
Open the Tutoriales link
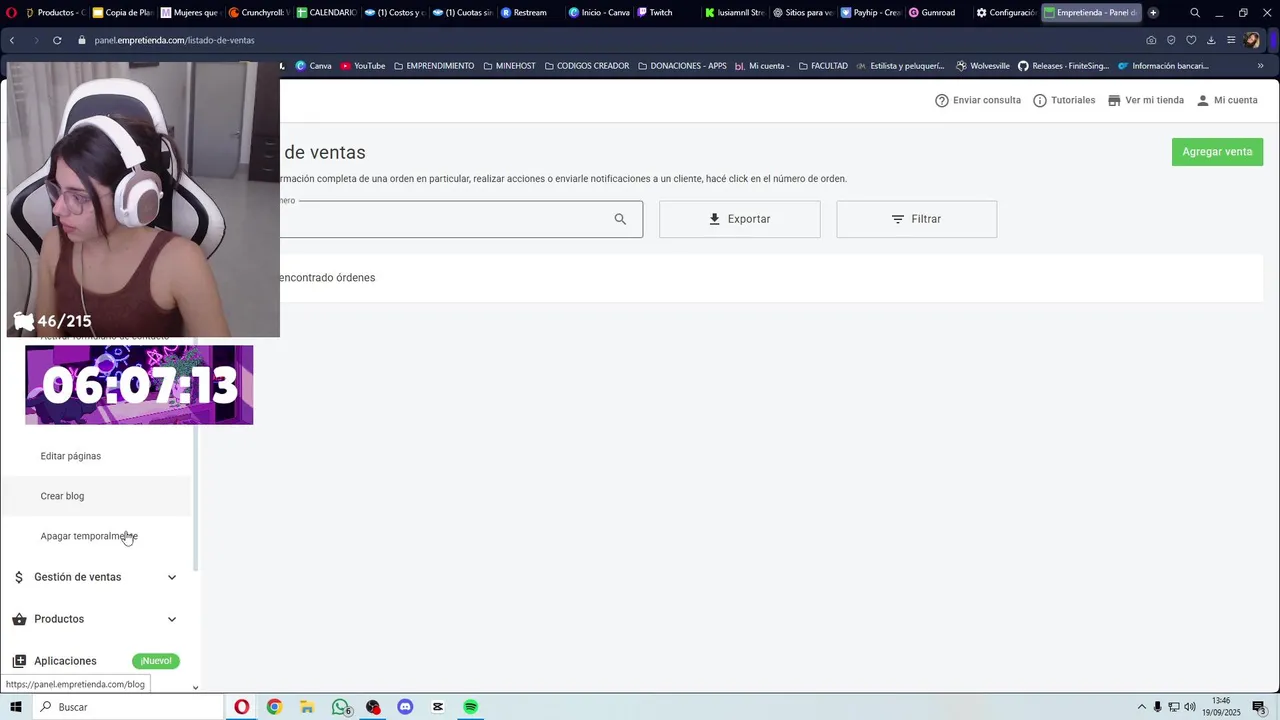[1064, 100]
